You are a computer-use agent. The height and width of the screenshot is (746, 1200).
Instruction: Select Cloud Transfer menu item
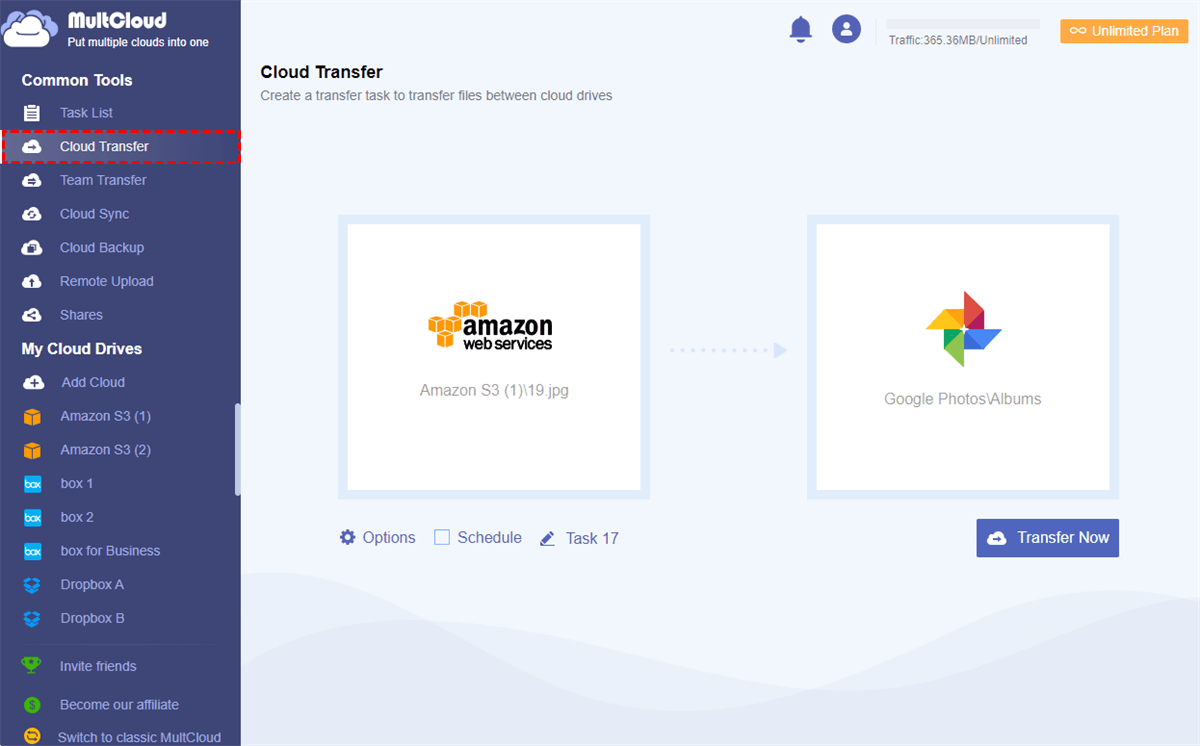coord(120,147)
